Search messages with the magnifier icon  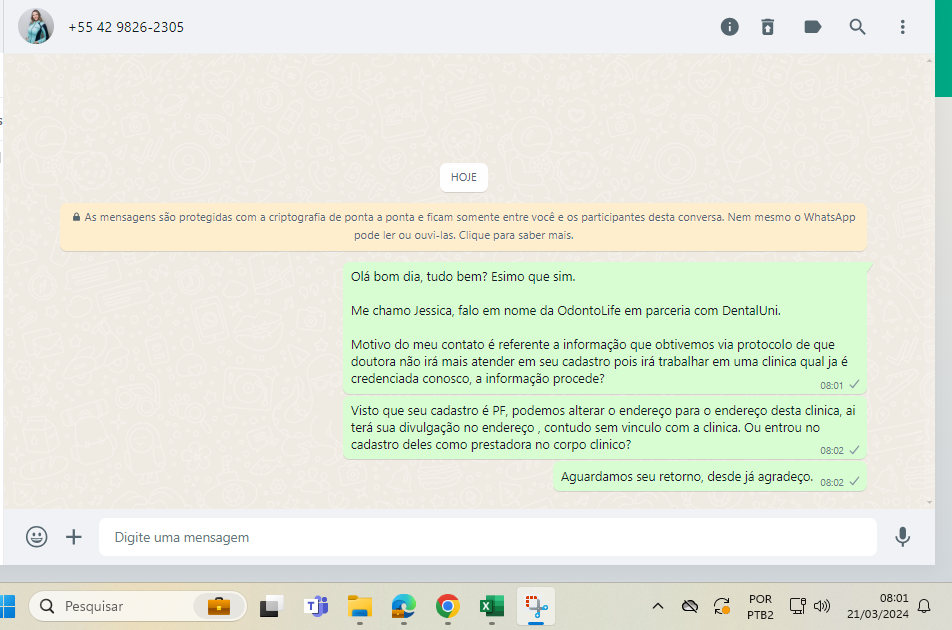(857, 27)
